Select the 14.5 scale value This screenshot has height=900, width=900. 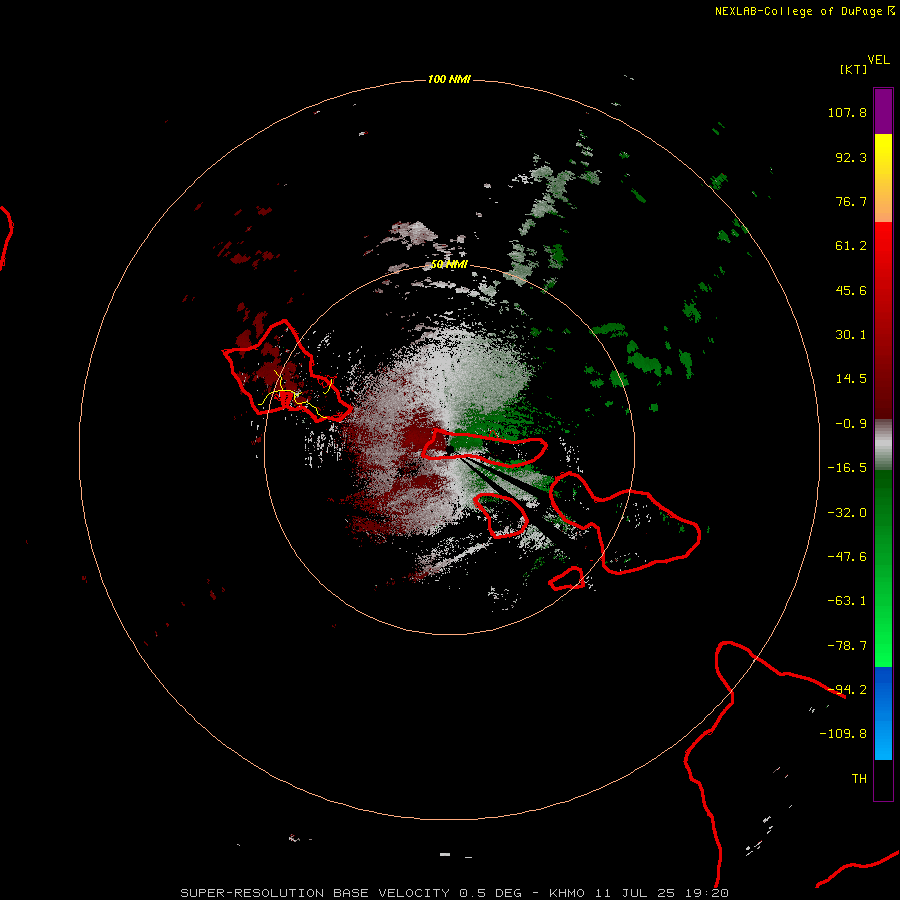coord(851,379)
